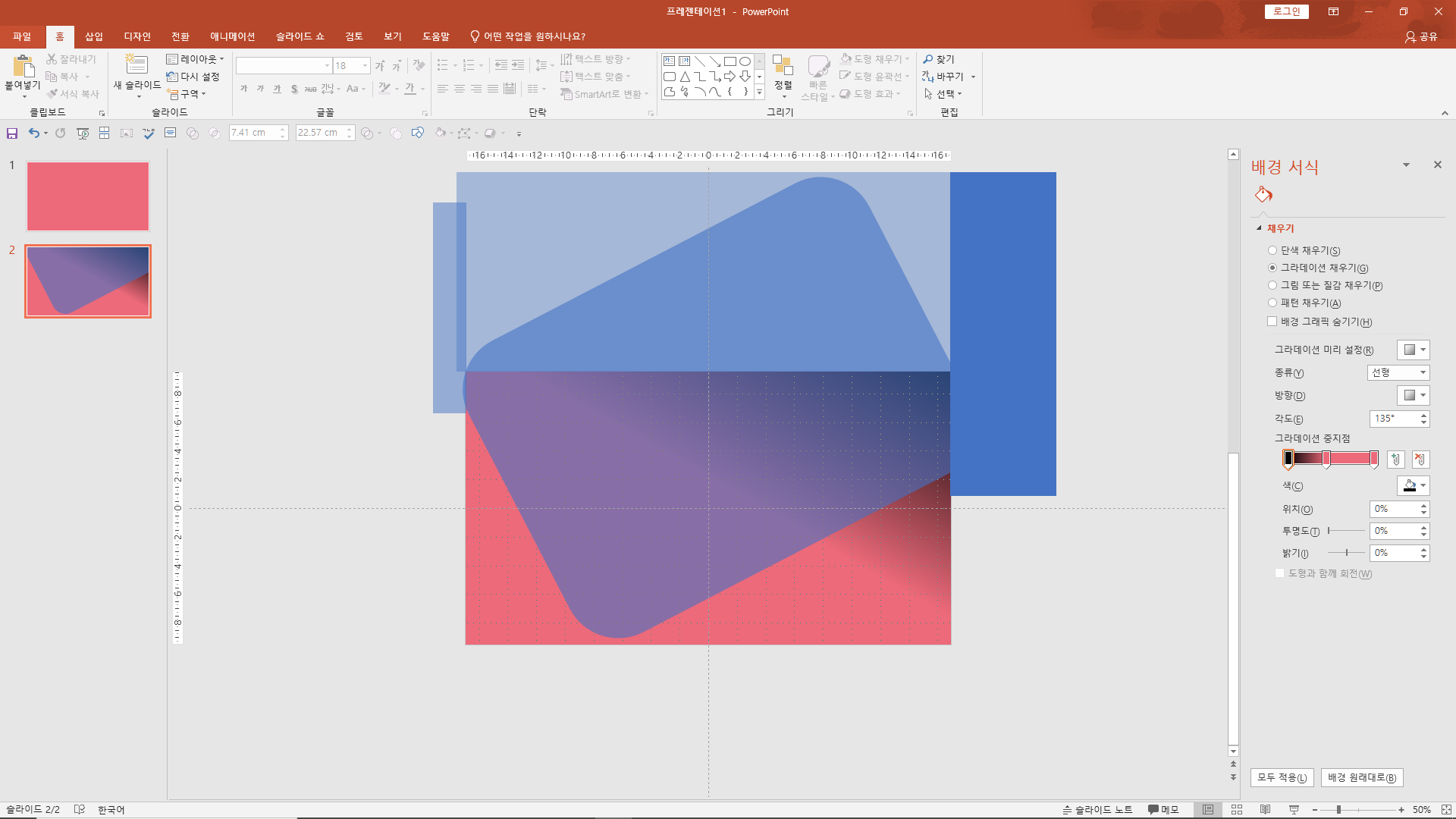This screenshot has width=1456, height=819.
Task: Click Reset Background (배경 원래대로) button
Action: point(1362,777)
